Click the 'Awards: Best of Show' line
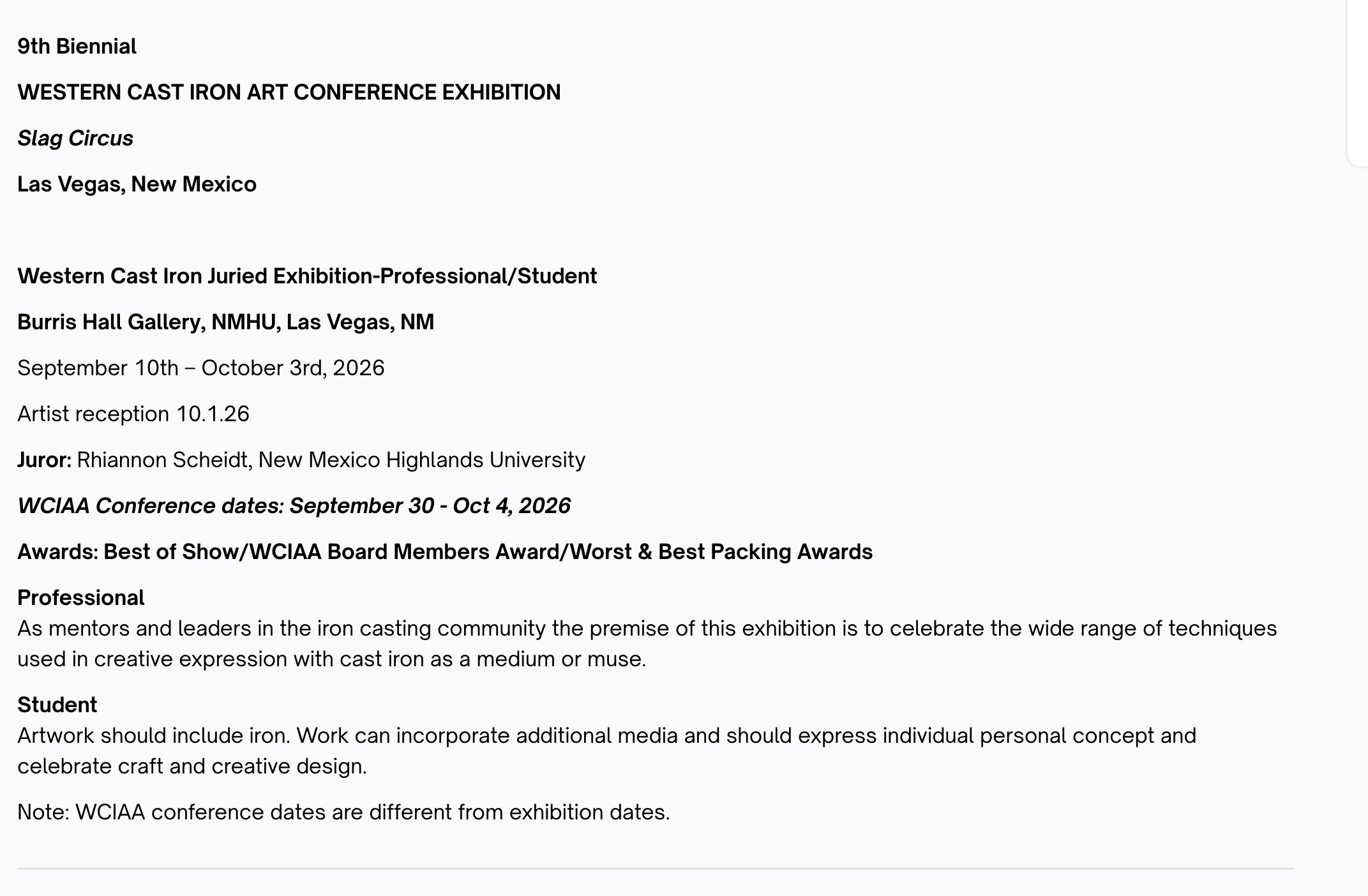Viewport: 1368px width, 896px height. tap(444, 552)
